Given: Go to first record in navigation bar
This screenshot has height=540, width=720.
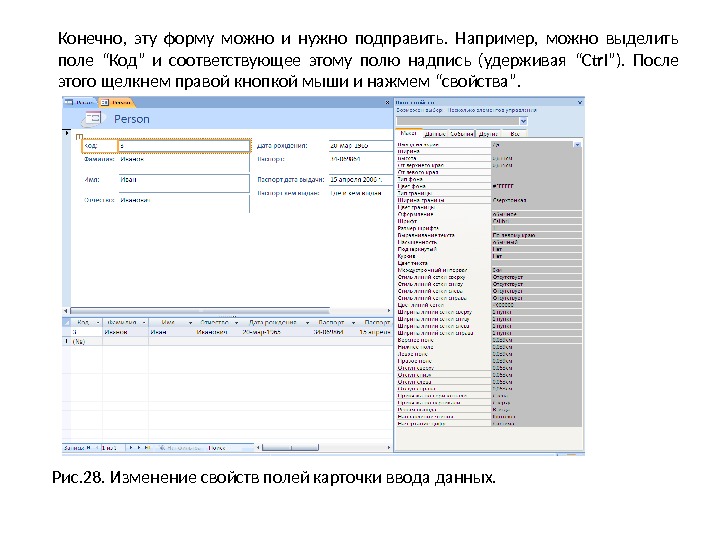Looking at the screenshot, I should pos(89,447).
